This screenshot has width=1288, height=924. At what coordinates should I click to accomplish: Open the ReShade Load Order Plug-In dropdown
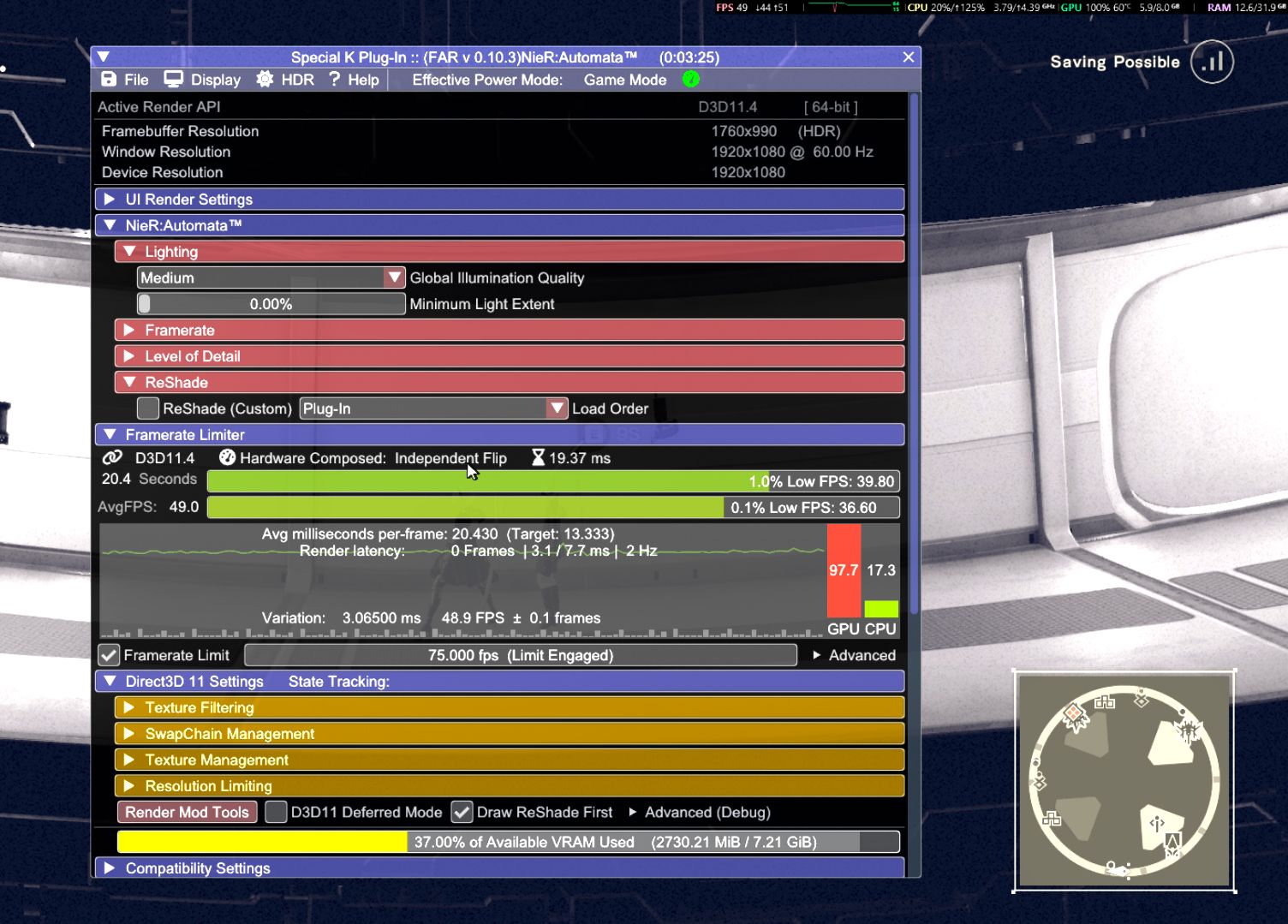pos(433,408)
